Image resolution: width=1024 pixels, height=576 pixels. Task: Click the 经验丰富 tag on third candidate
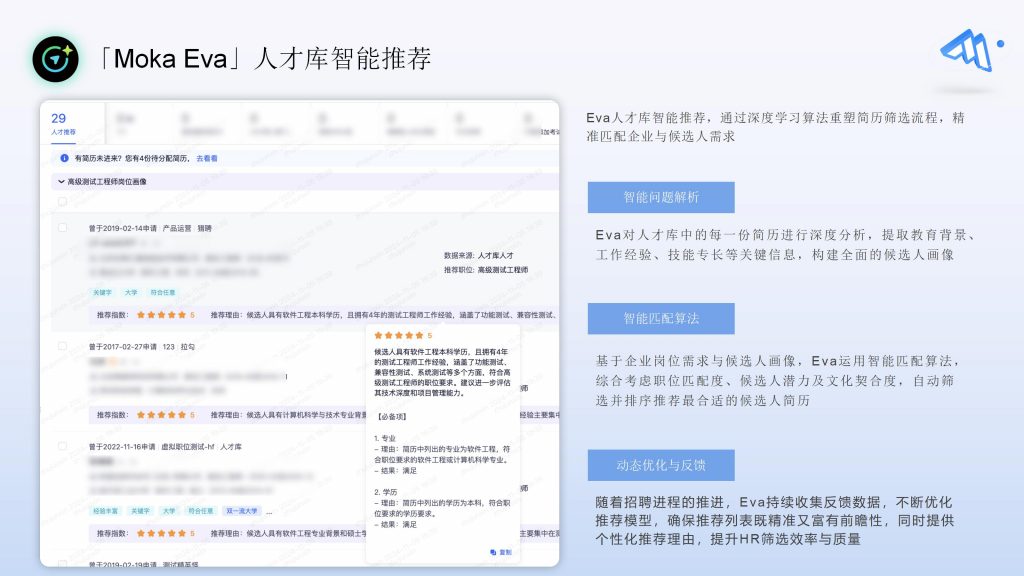pos(105,510)
